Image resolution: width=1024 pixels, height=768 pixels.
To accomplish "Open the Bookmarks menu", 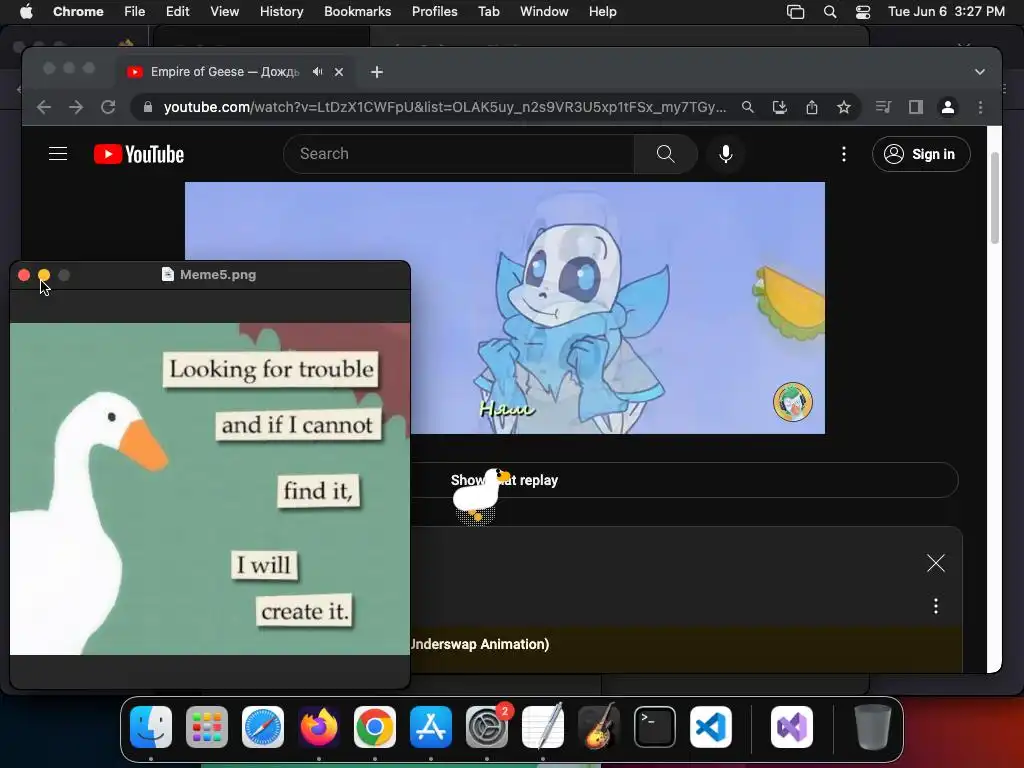I will (x=357, y=12).
